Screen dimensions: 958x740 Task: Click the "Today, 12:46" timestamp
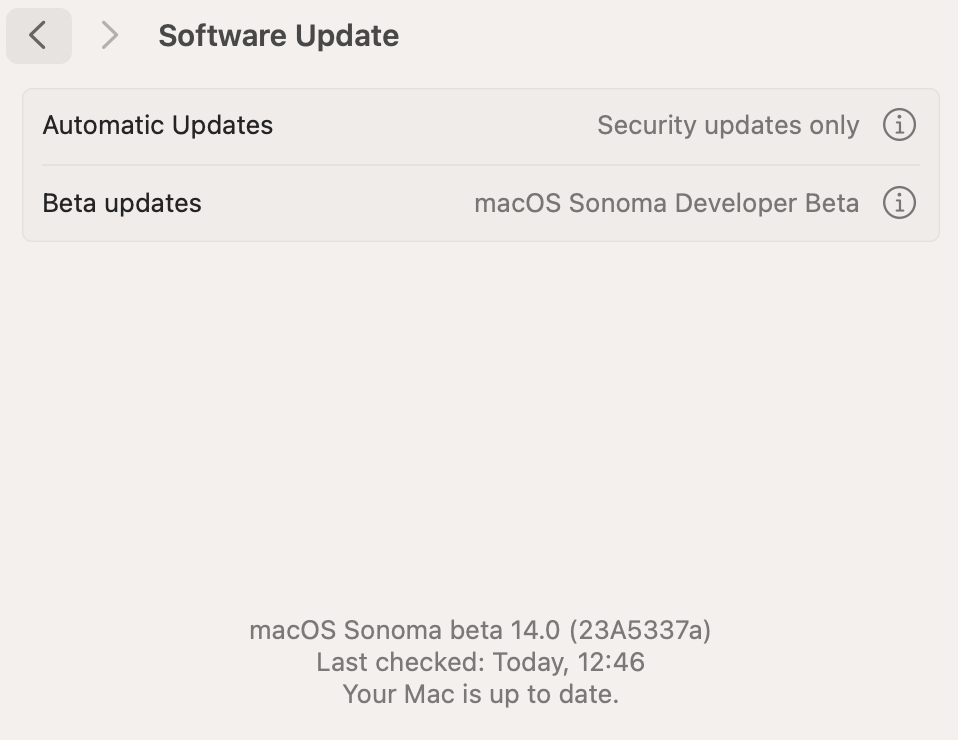[569, 662]
